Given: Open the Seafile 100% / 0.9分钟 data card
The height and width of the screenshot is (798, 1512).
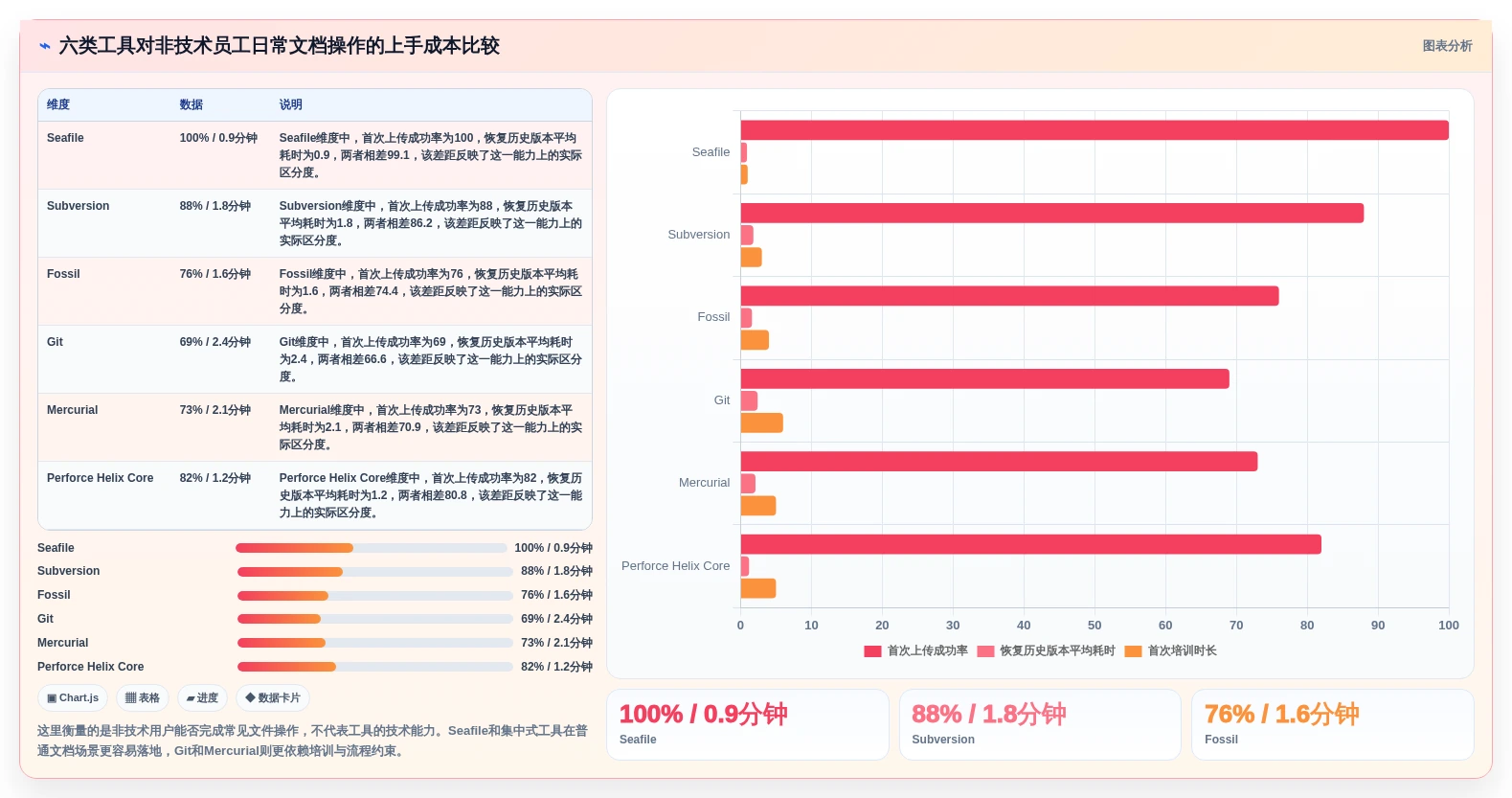Looking at the screenshot, I should (x=748, y=725).
